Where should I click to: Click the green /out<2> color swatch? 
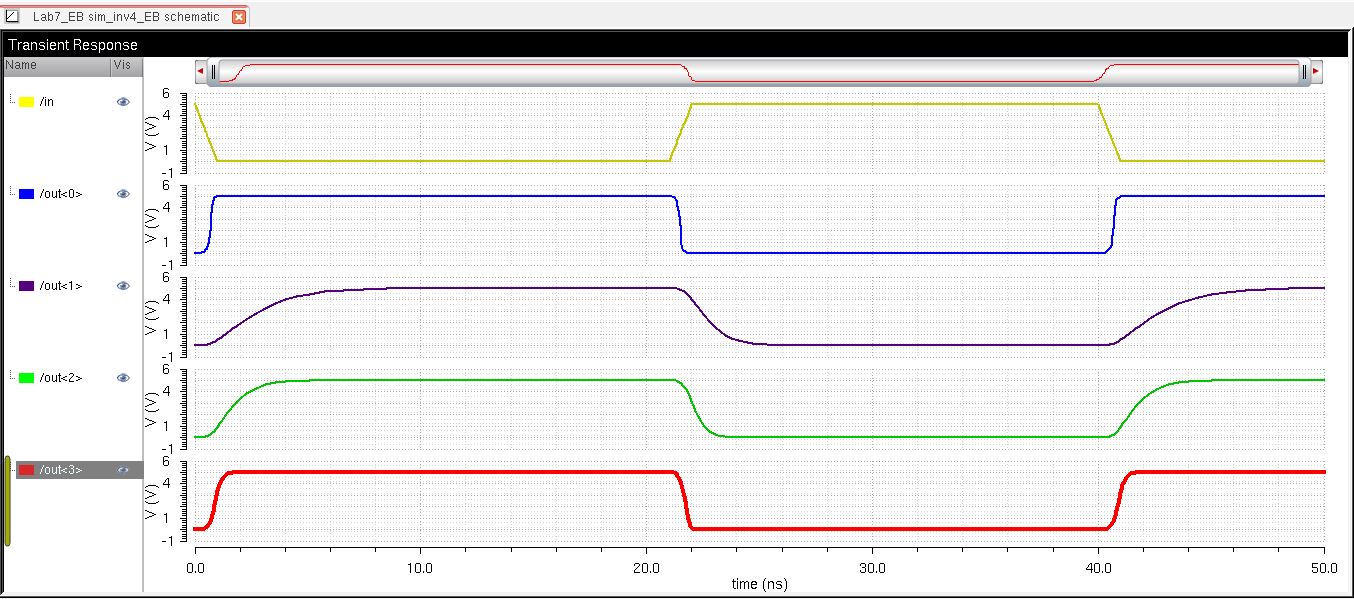(27, 378)
